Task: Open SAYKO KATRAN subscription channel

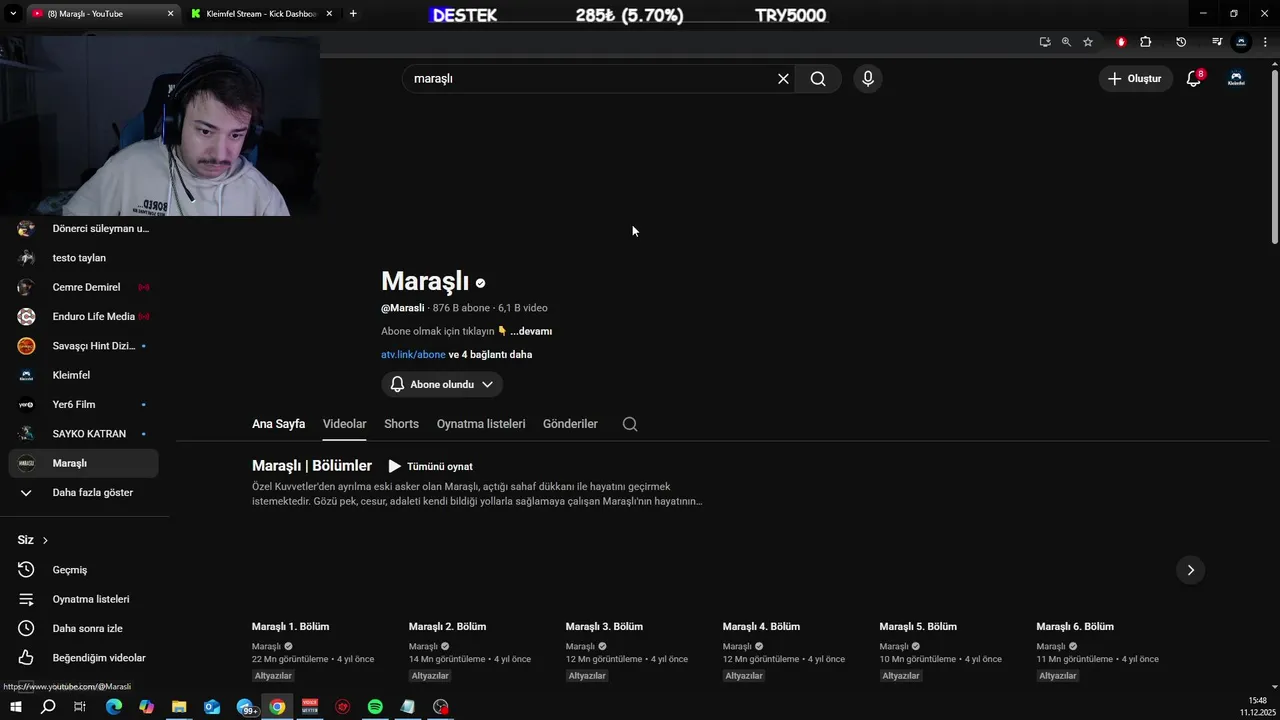Action: coord(84,434)
